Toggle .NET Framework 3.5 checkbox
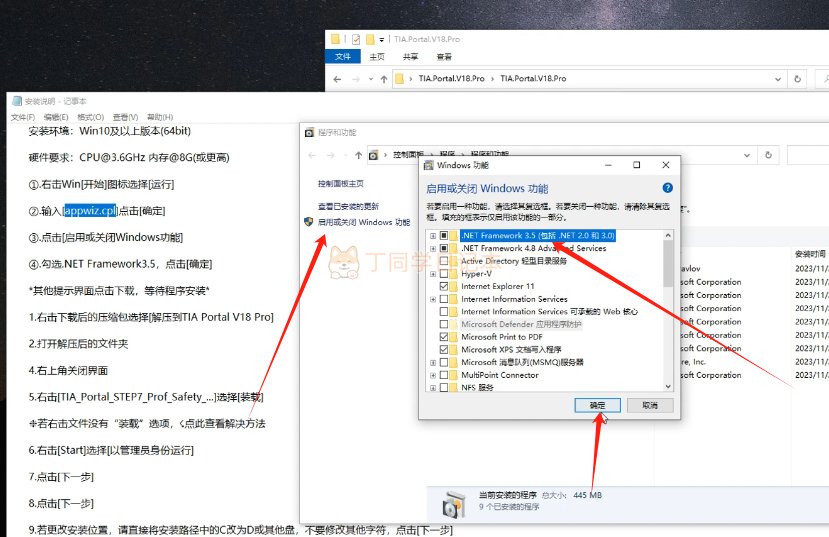This screenshot has height=537, width=829. click(444, 235)
